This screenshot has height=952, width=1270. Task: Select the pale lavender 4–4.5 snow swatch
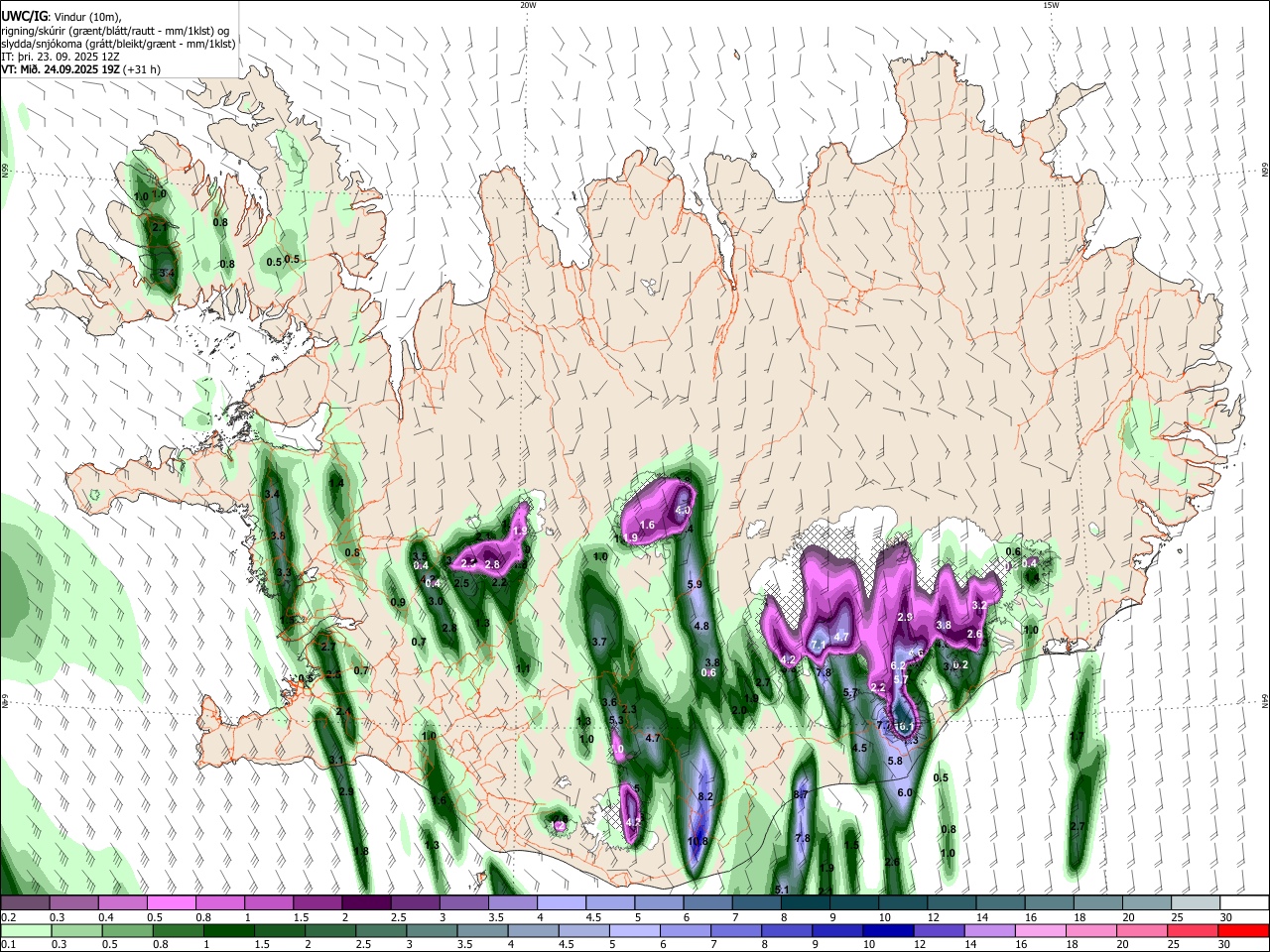[x=562, y=902]
